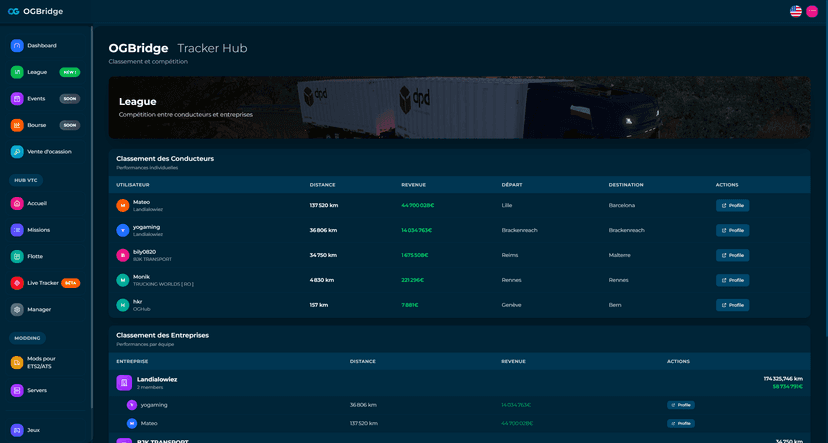Viewport: 828px width, 443px height.
Task: Open the Live Tracker icon
Action: (17, 283)
